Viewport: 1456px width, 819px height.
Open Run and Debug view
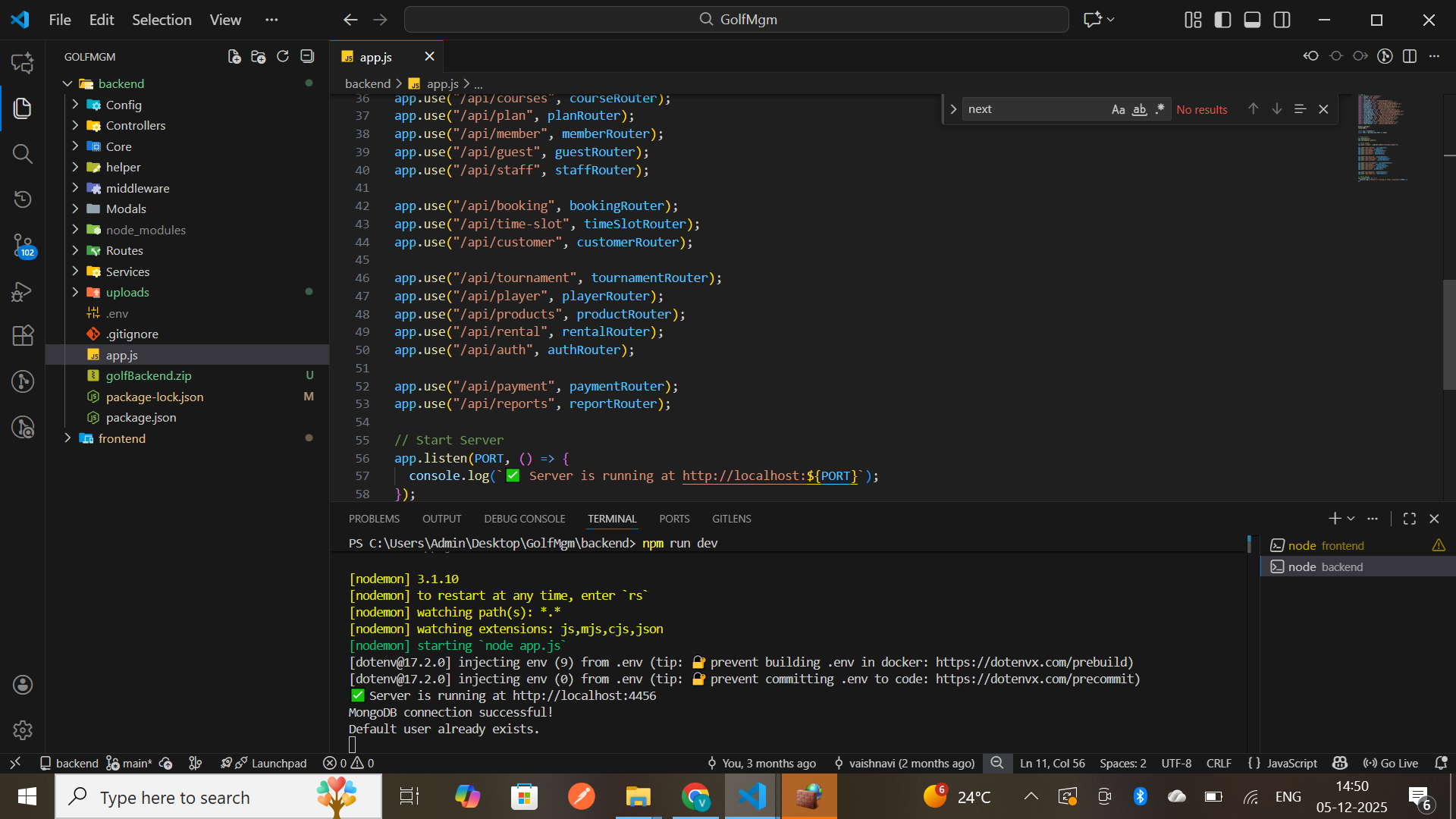(23, 291)
